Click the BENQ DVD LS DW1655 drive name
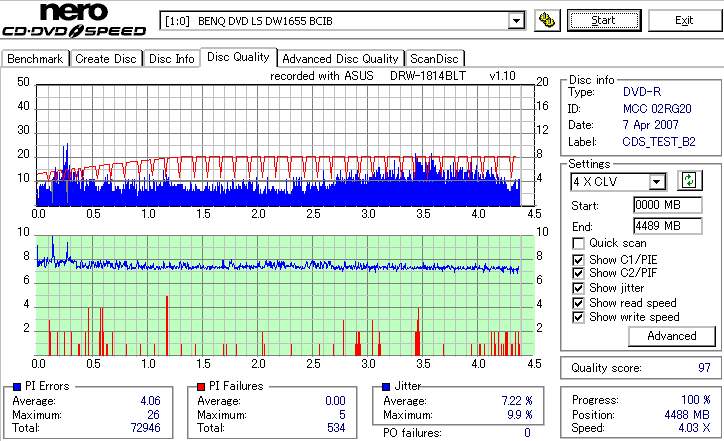This screenshot has width=724, height=441. click(265, 21)
